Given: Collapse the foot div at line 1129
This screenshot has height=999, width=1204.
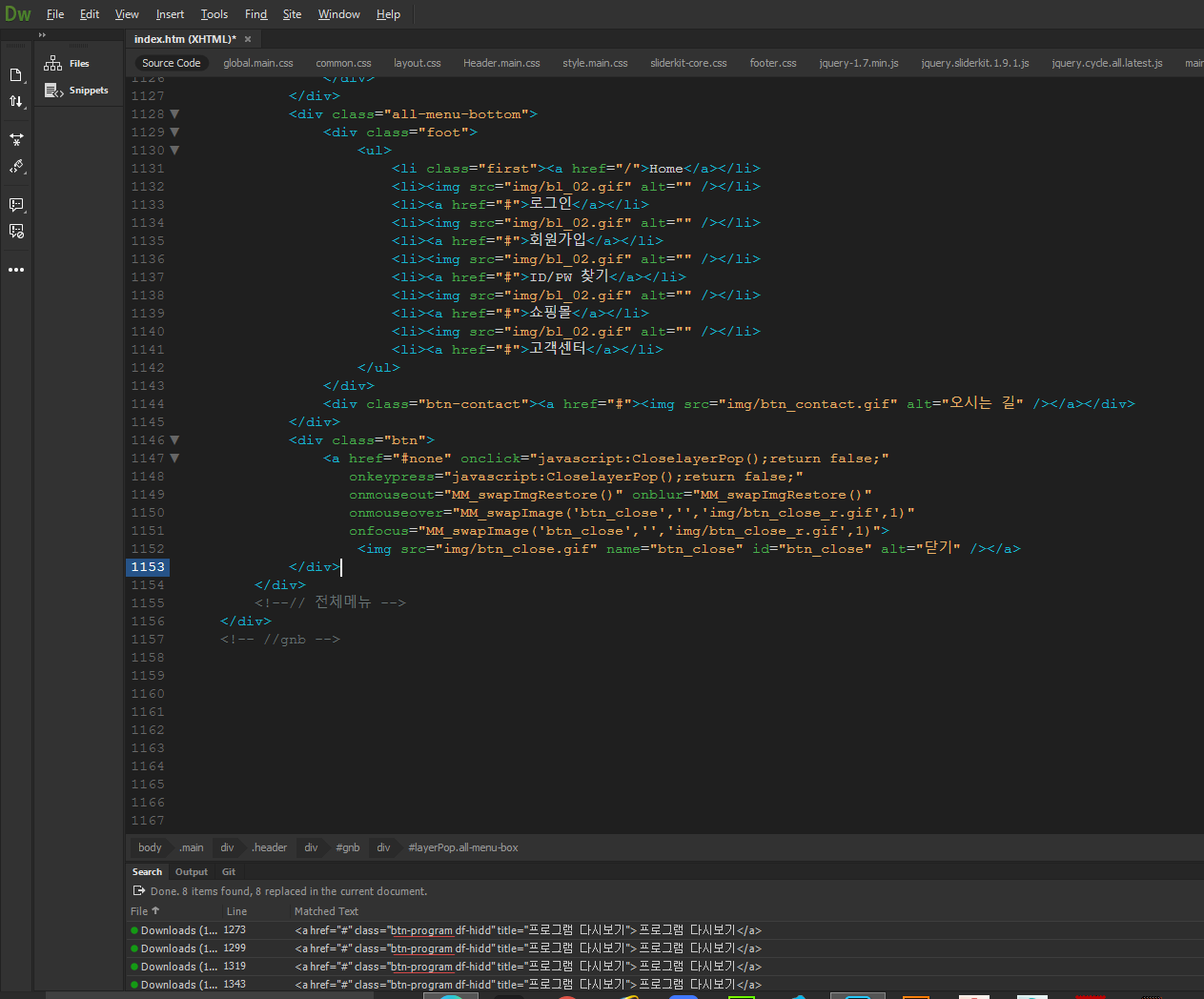Looking at the screenshot, I should pos(174,133).
